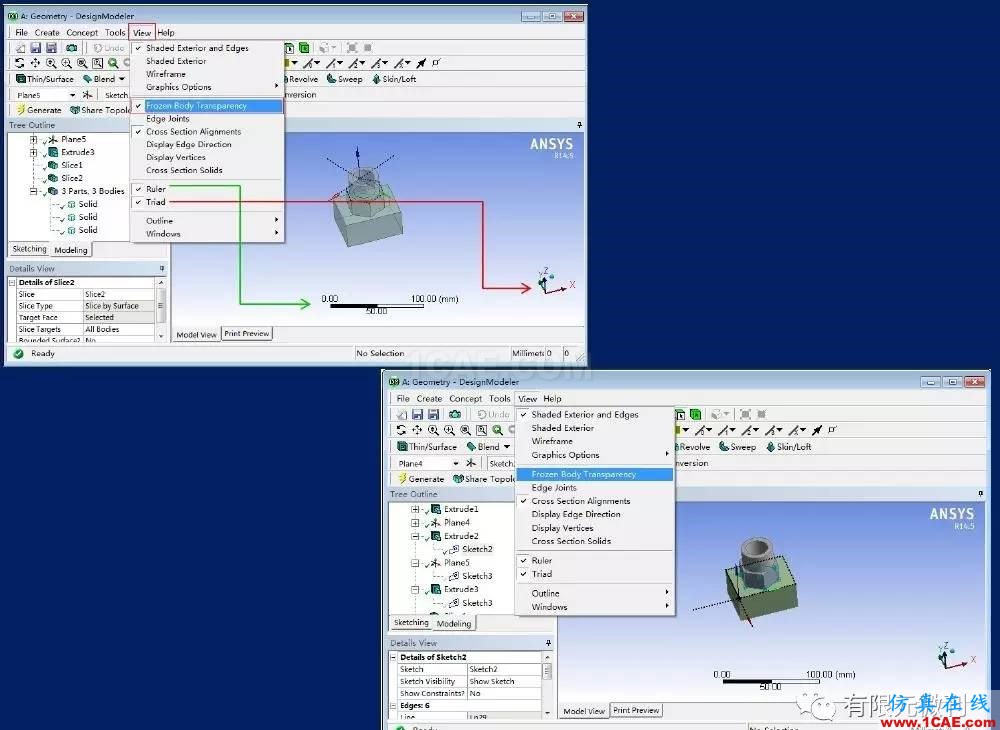
Task: Toggle Frozen Body Transparency in upper window menu
Action: (207, 106)
